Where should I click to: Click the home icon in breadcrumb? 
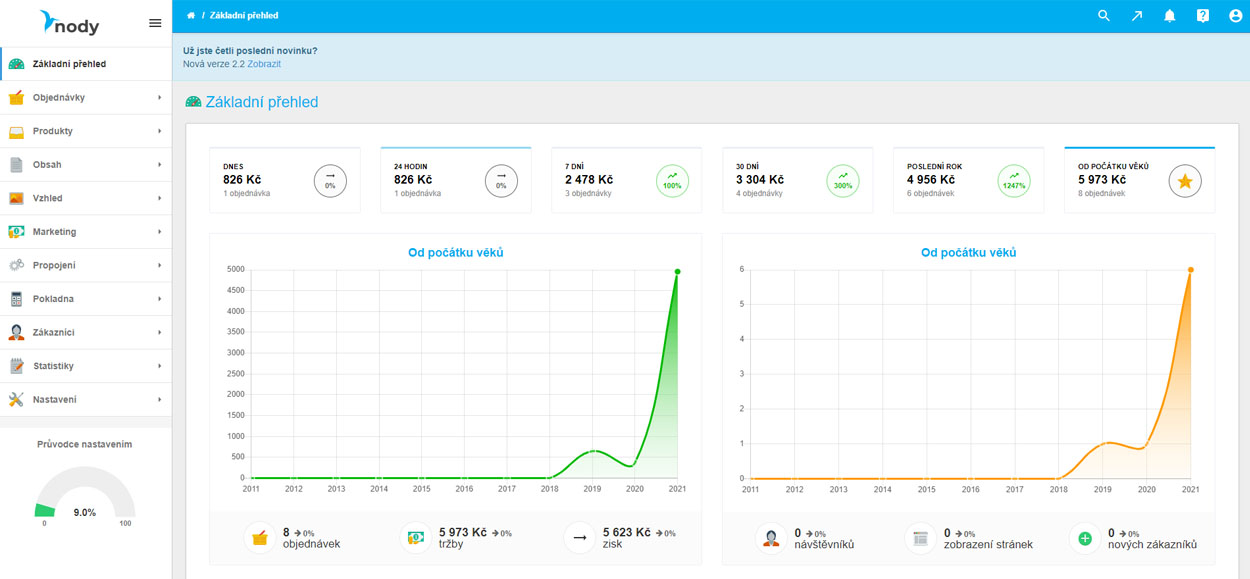tap(191, 16)
